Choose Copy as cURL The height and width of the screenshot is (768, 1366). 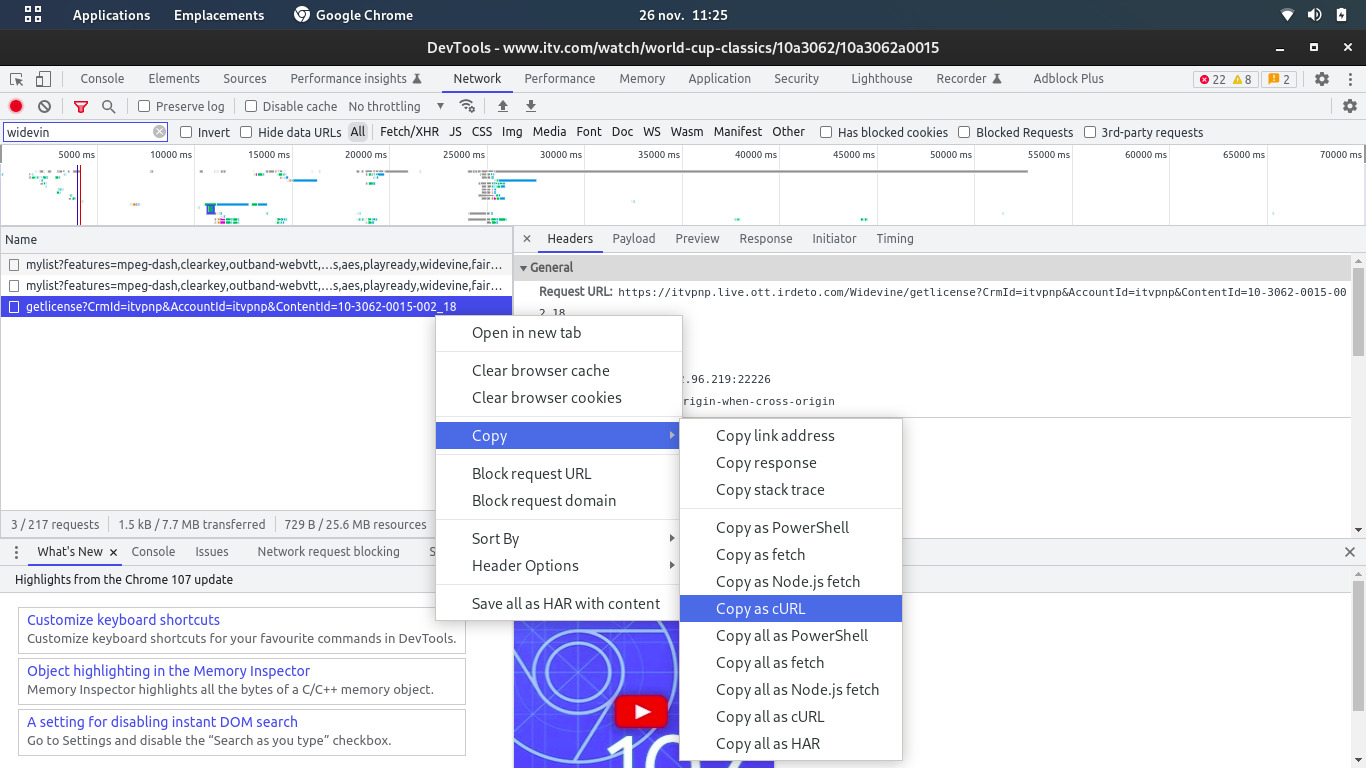coord(791,608)
